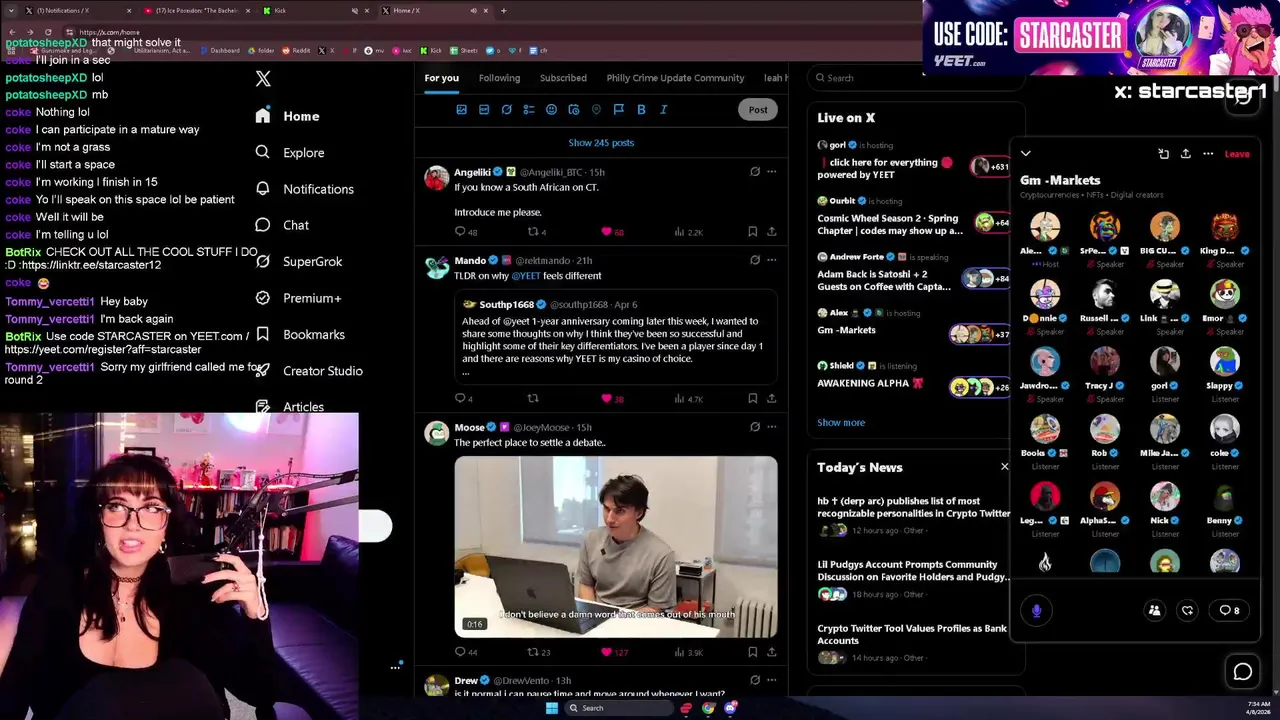Reload the page in browser
1280x720 pixels.
[x=48, y=32]
